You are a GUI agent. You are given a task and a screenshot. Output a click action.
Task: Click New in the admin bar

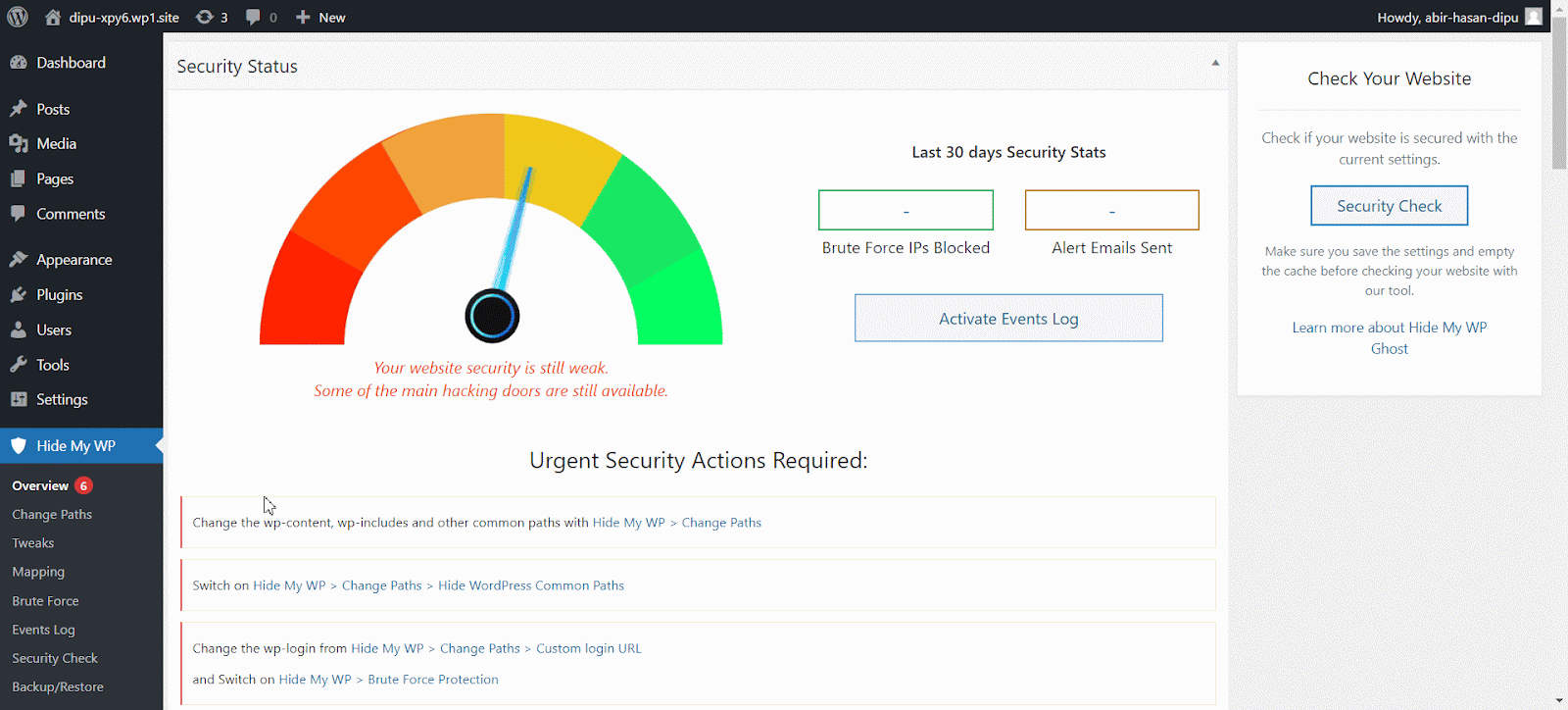click(332, 17)
